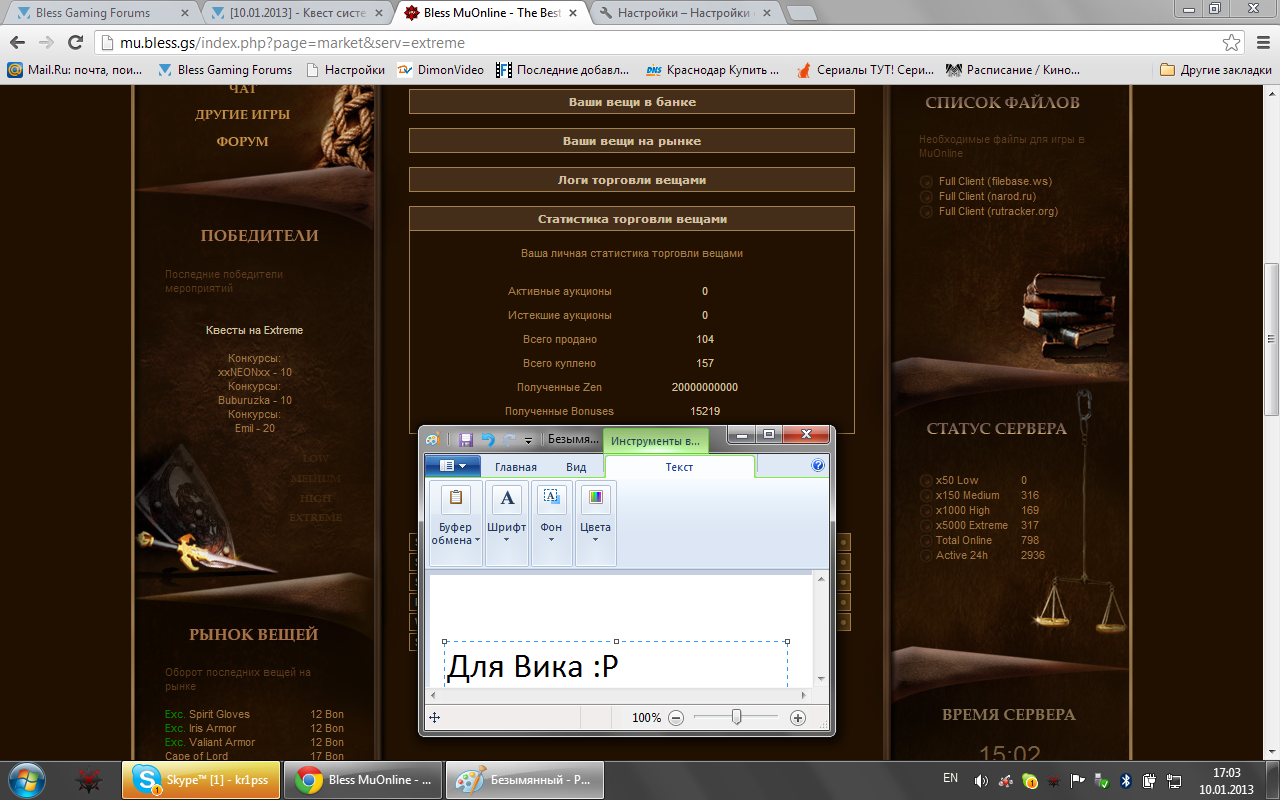The width and height of the screenshot is (1280, 800).
Task: Open the Full Client (rutracker.org) link
Action: coord(997,211)
